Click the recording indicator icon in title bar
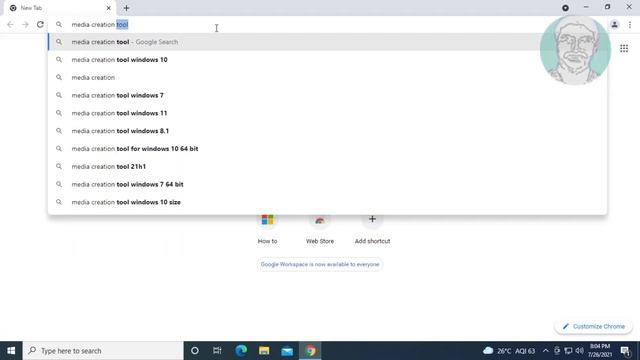Image resolution: width=640 pixels, height=360 pixels. click(x=565, y=8)
